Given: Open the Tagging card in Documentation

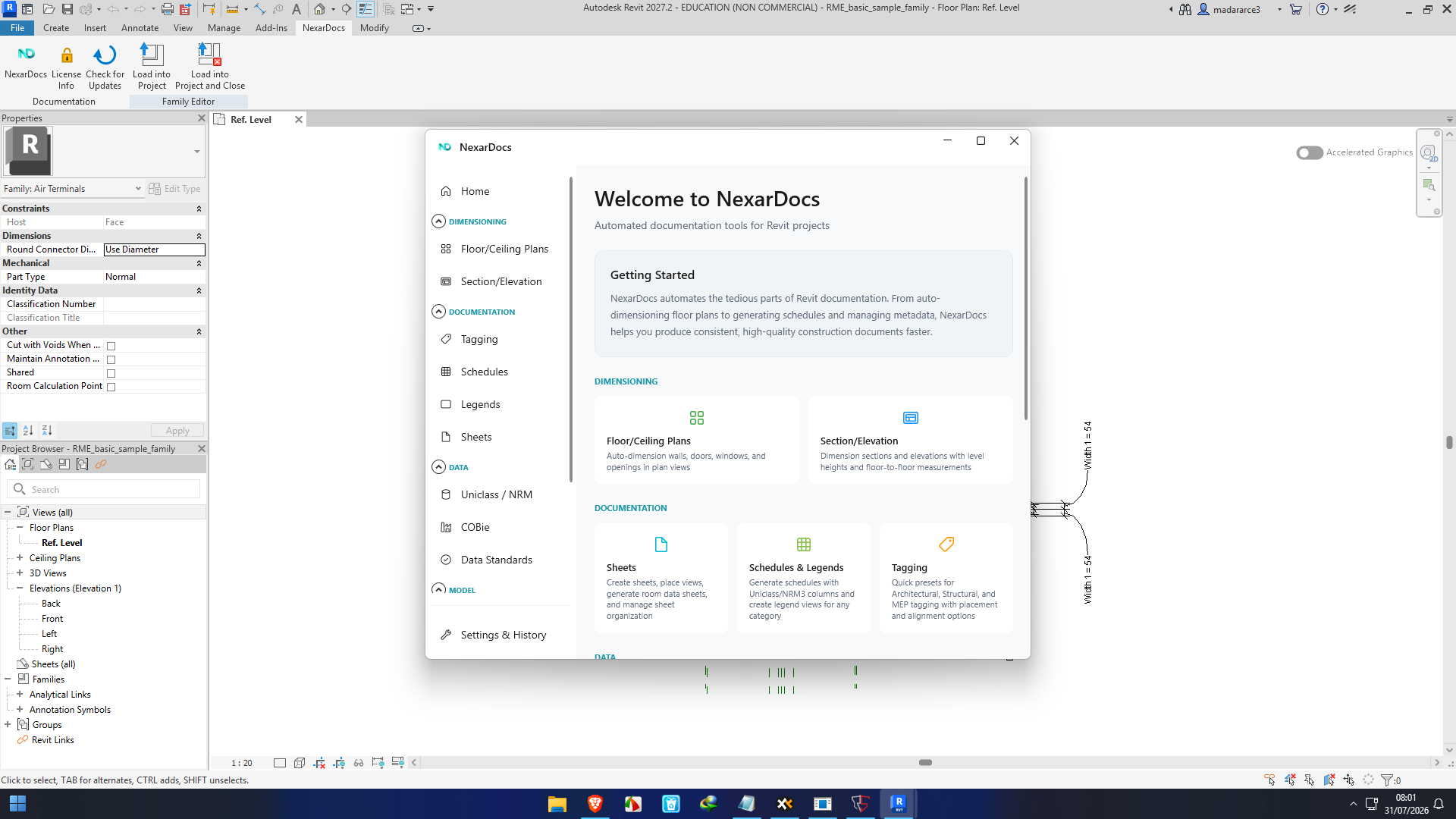Looking at the screenshot, I should [946, 578].
